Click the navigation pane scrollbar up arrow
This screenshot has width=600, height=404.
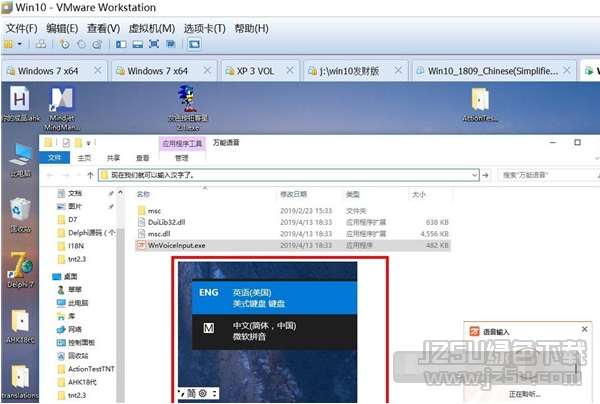(x=121, y=192)
